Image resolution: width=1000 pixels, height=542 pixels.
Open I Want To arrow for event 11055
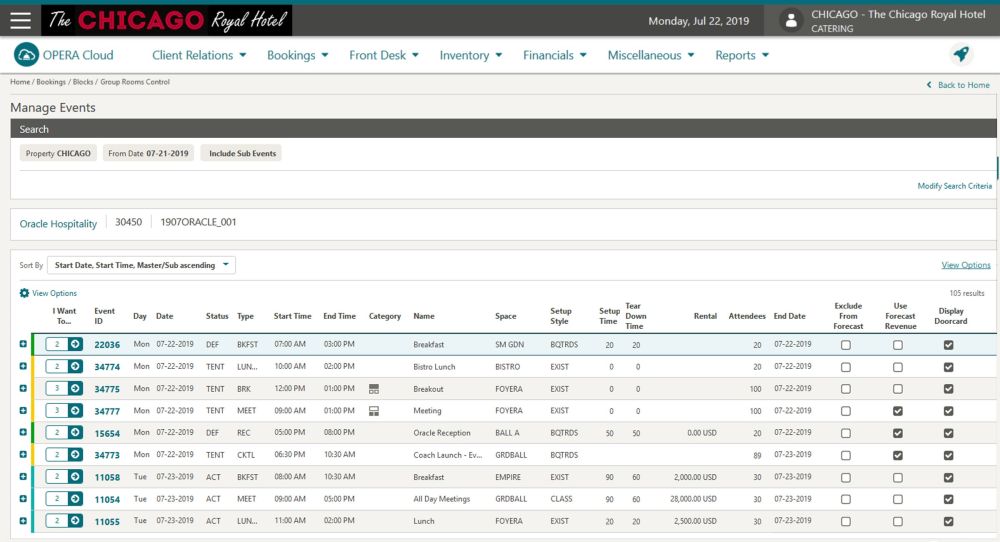click(75, 521)
